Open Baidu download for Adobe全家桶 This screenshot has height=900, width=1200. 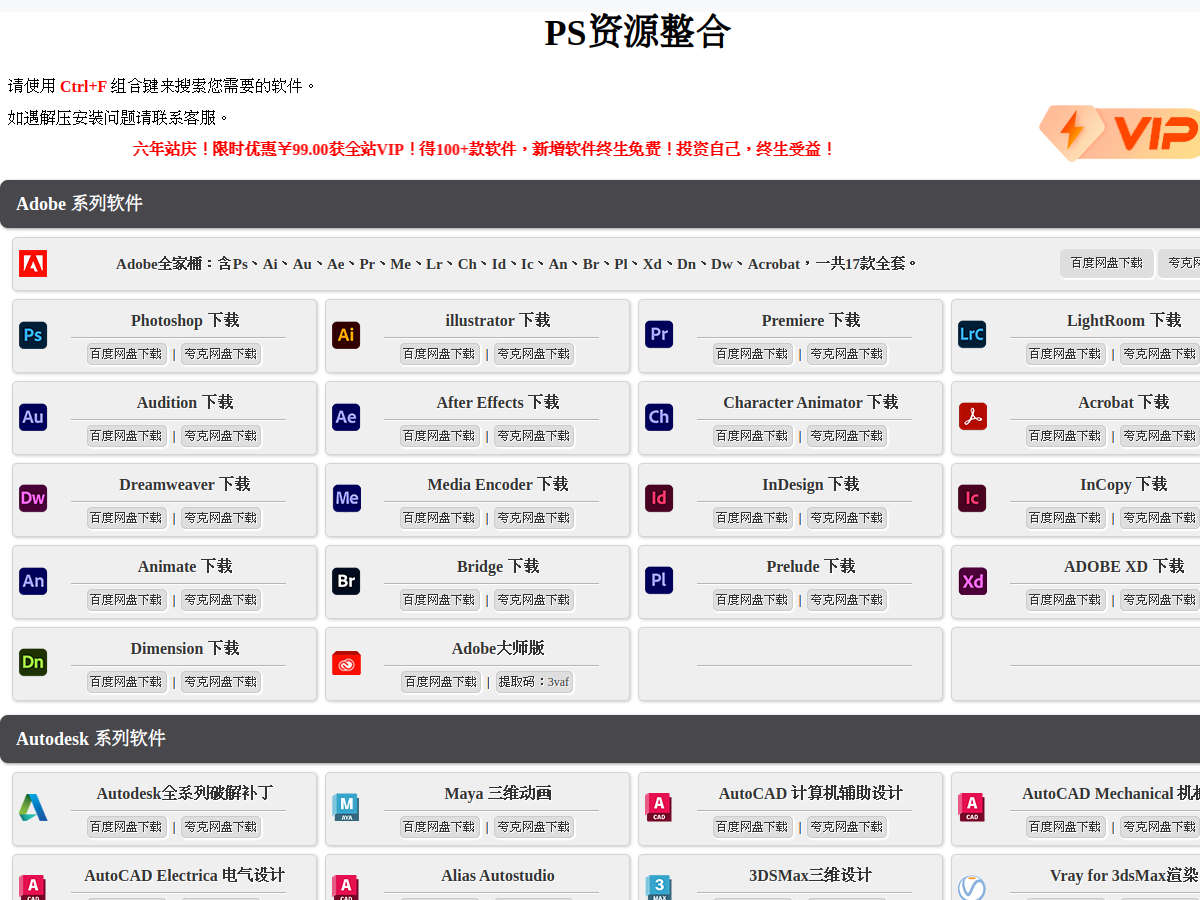click(1106, 263)
